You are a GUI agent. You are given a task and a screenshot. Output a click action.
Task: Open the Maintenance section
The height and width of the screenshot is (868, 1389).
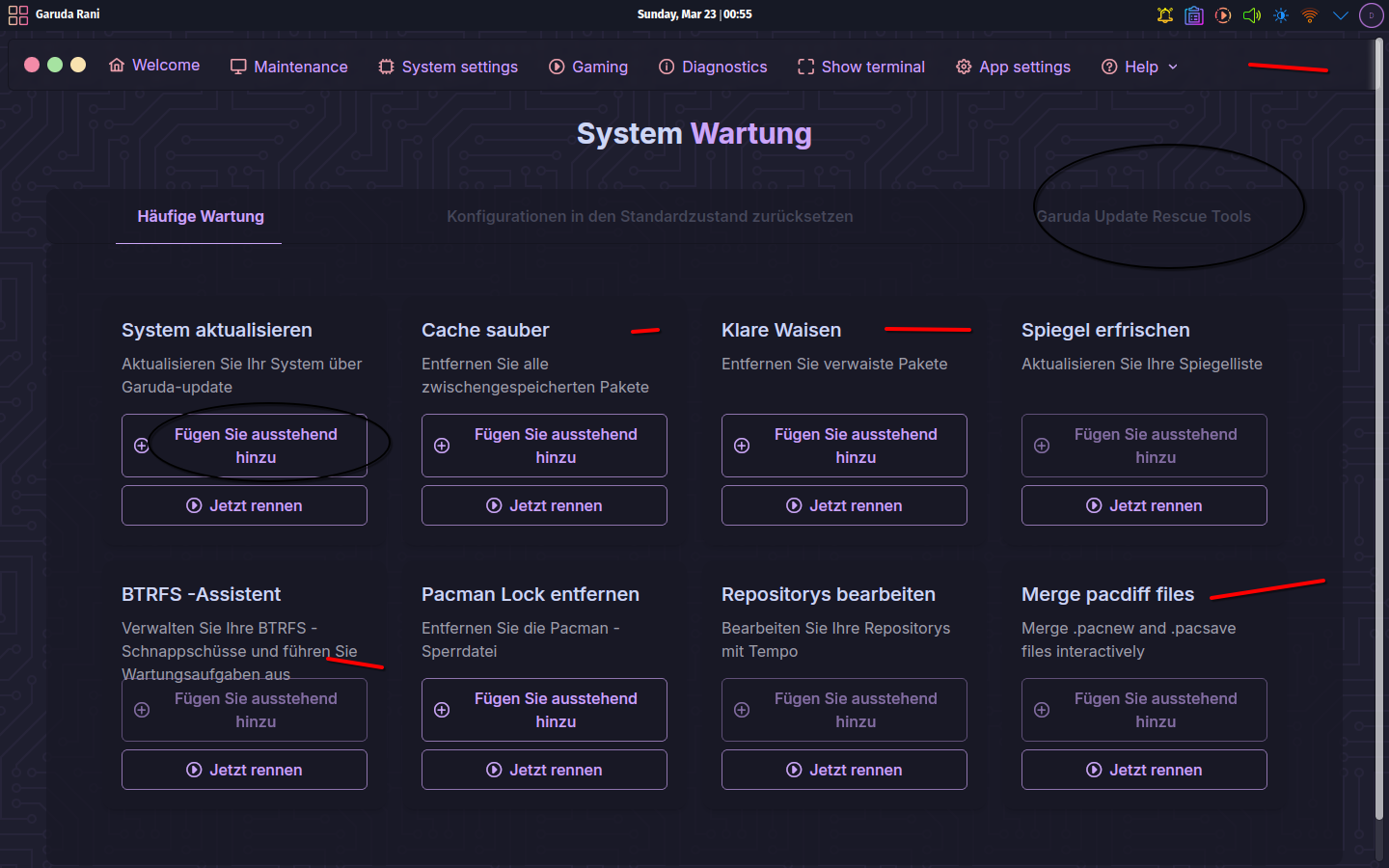(288, 67)
